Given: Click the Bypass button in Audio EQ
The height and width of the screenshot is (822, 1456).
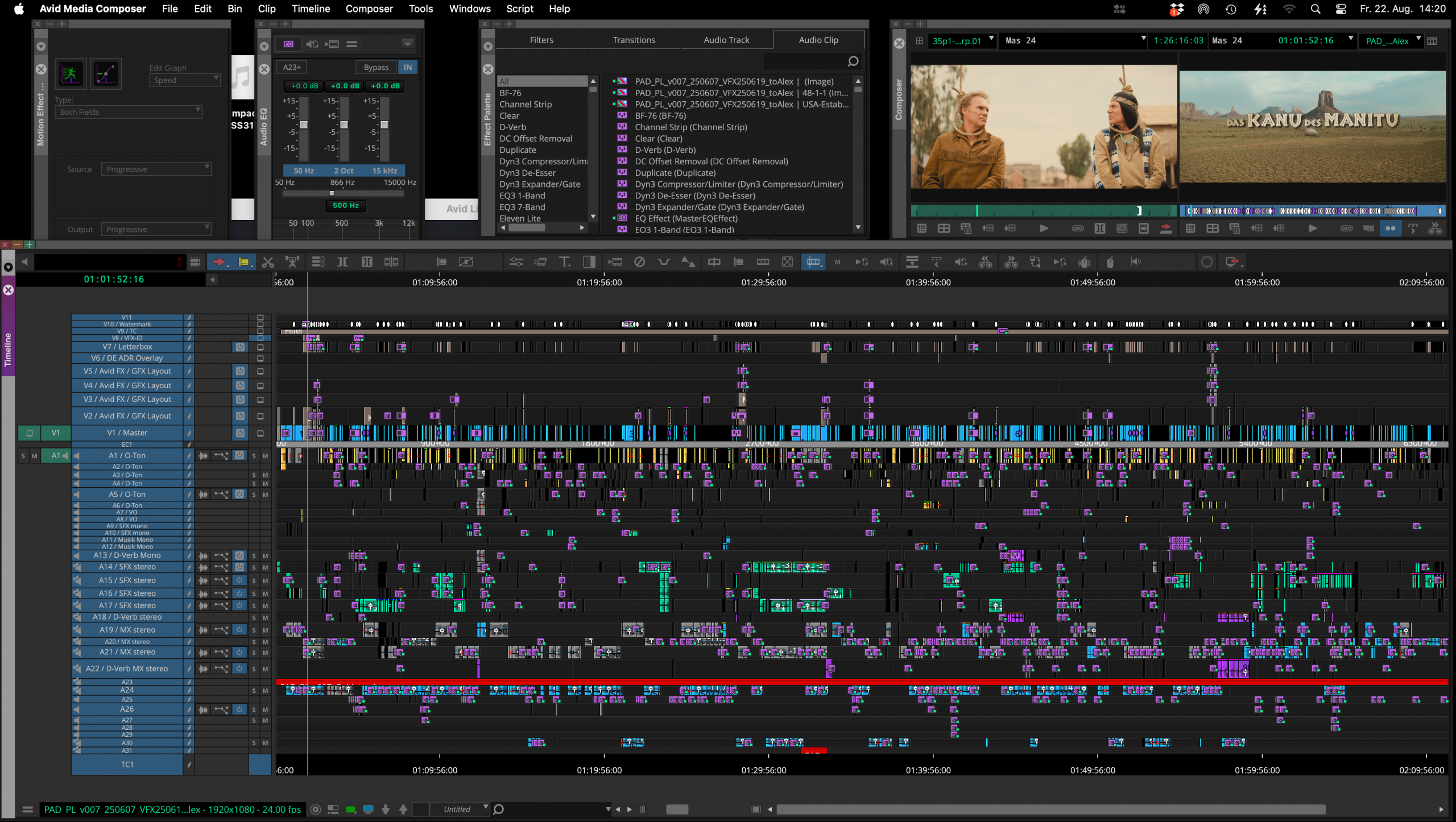Looking at the screenshot, I should click(376, 67).
